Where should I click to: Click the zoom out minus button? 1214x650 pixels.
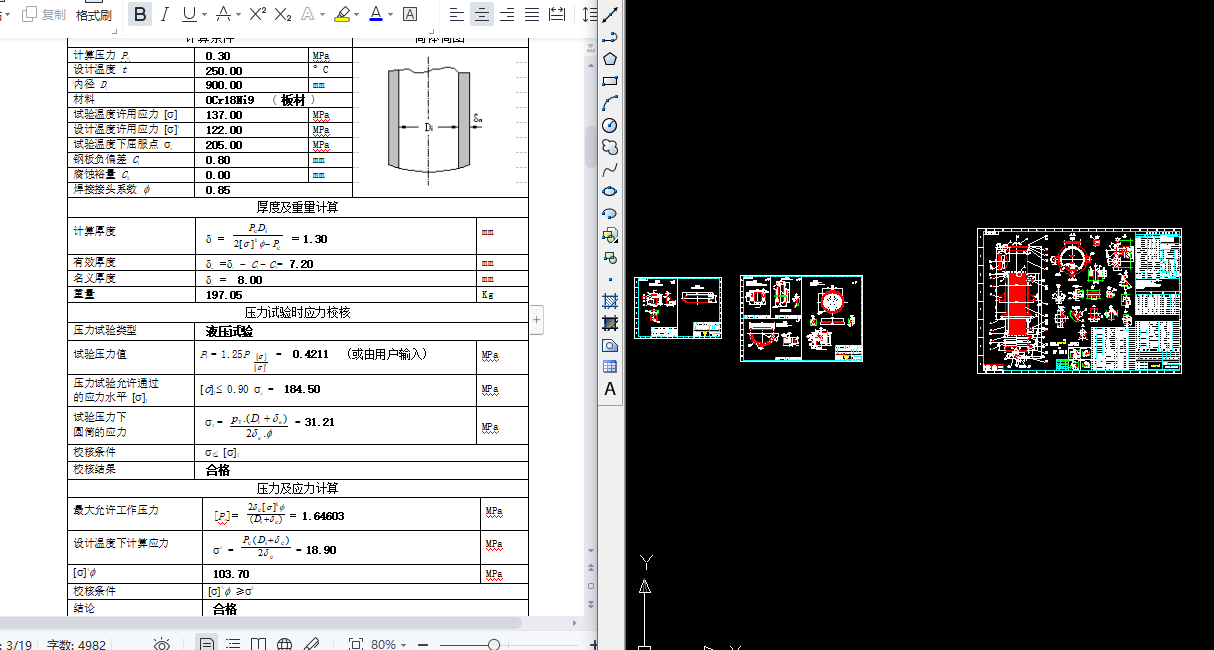click(423, 645)
